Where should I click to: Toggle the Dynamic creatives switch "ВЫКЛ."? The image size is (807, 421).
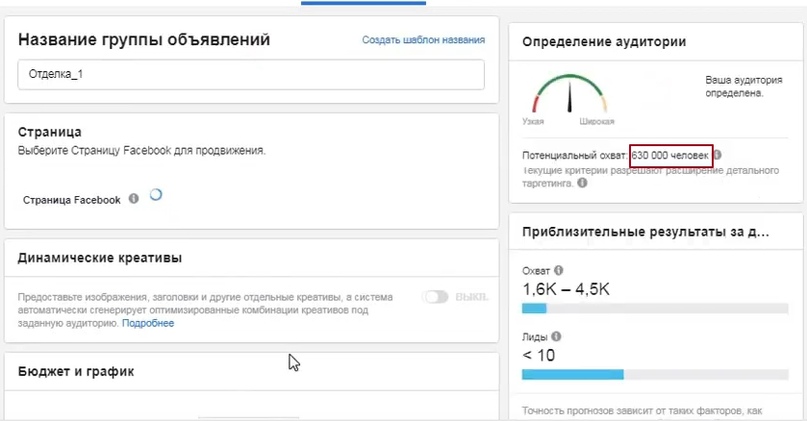pos(435,297)
